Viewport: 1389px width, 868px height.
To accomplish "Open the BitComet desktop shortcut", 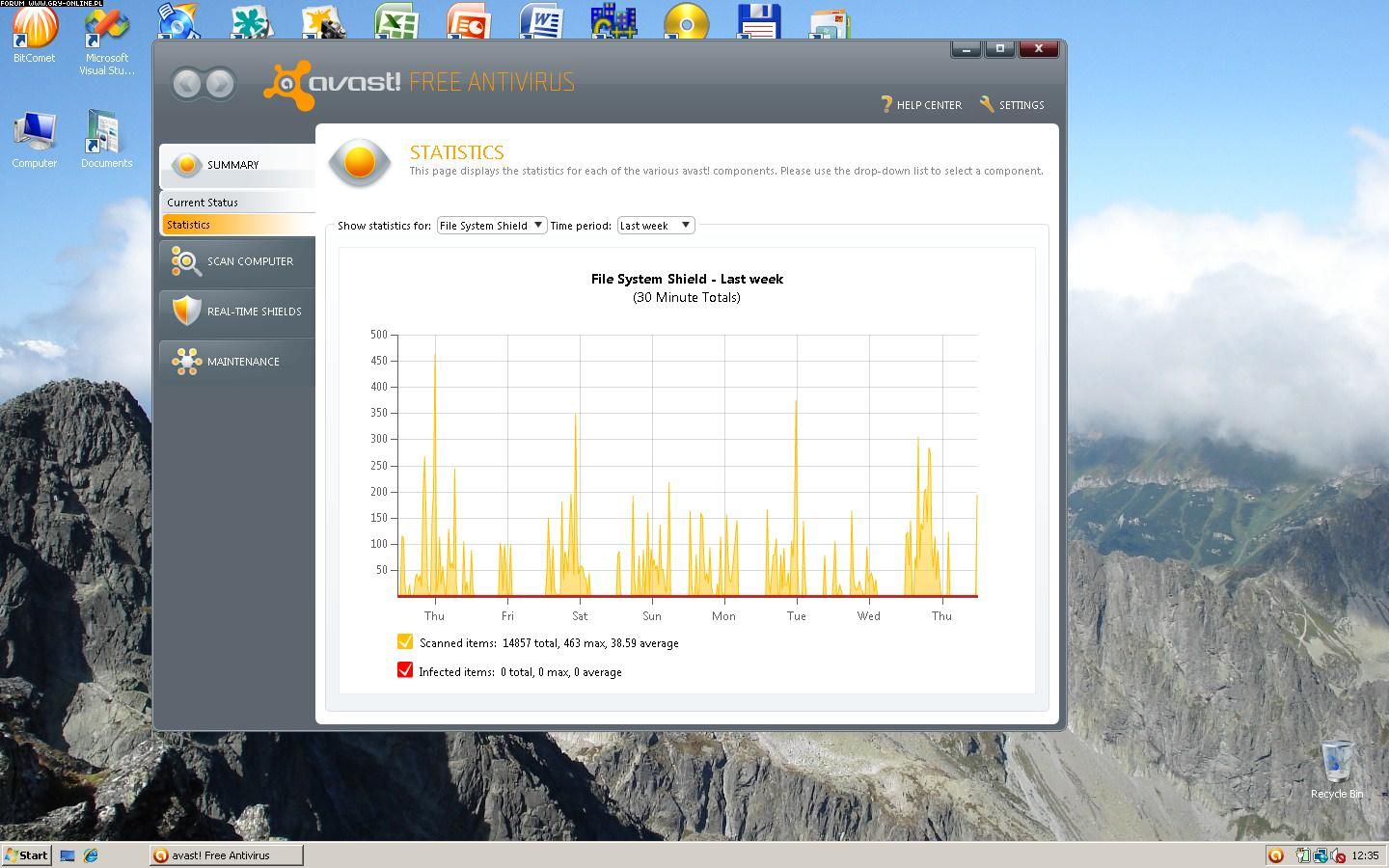I will point(35,33).
